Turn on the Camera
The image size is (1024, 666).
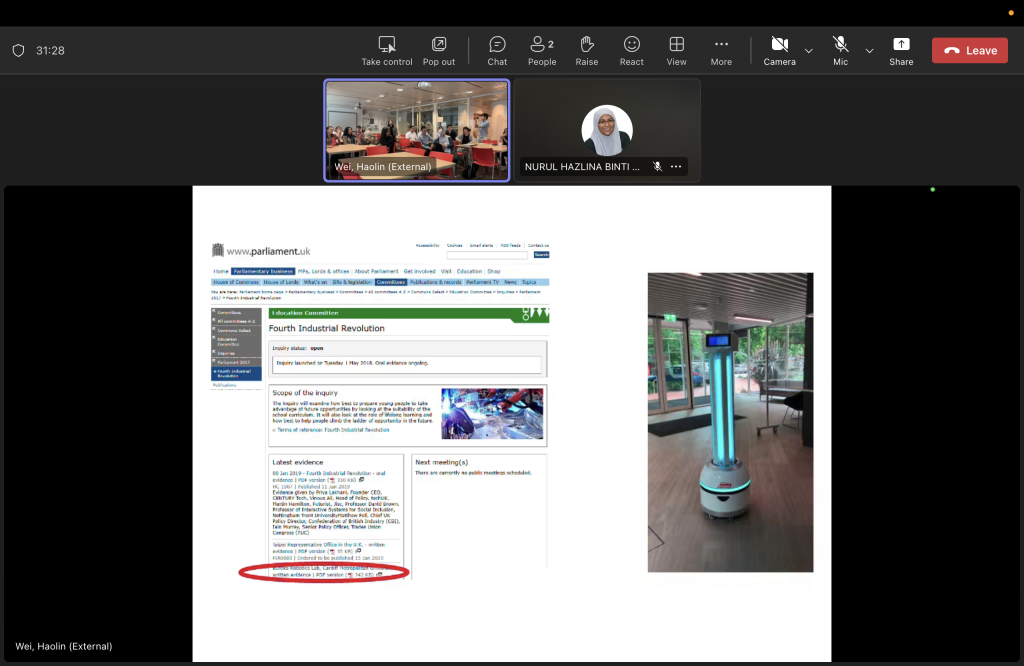[x=780, y=51]
